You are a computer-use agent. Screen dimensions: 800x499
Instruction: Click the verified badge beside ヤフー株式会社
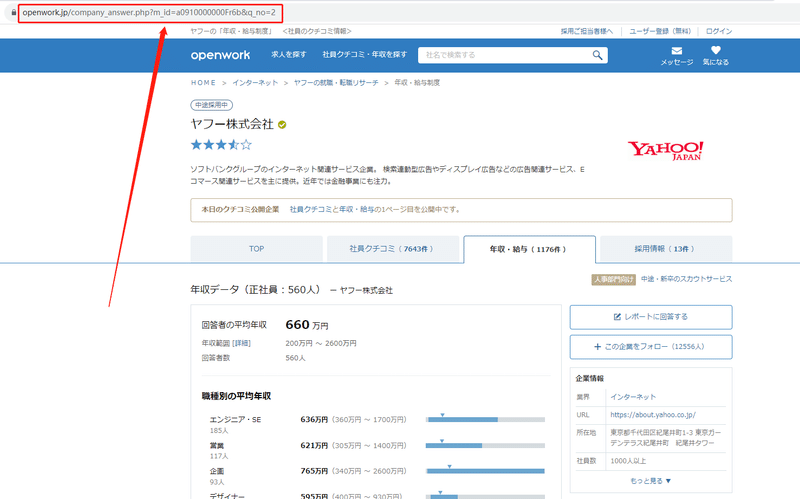point(282,124)
